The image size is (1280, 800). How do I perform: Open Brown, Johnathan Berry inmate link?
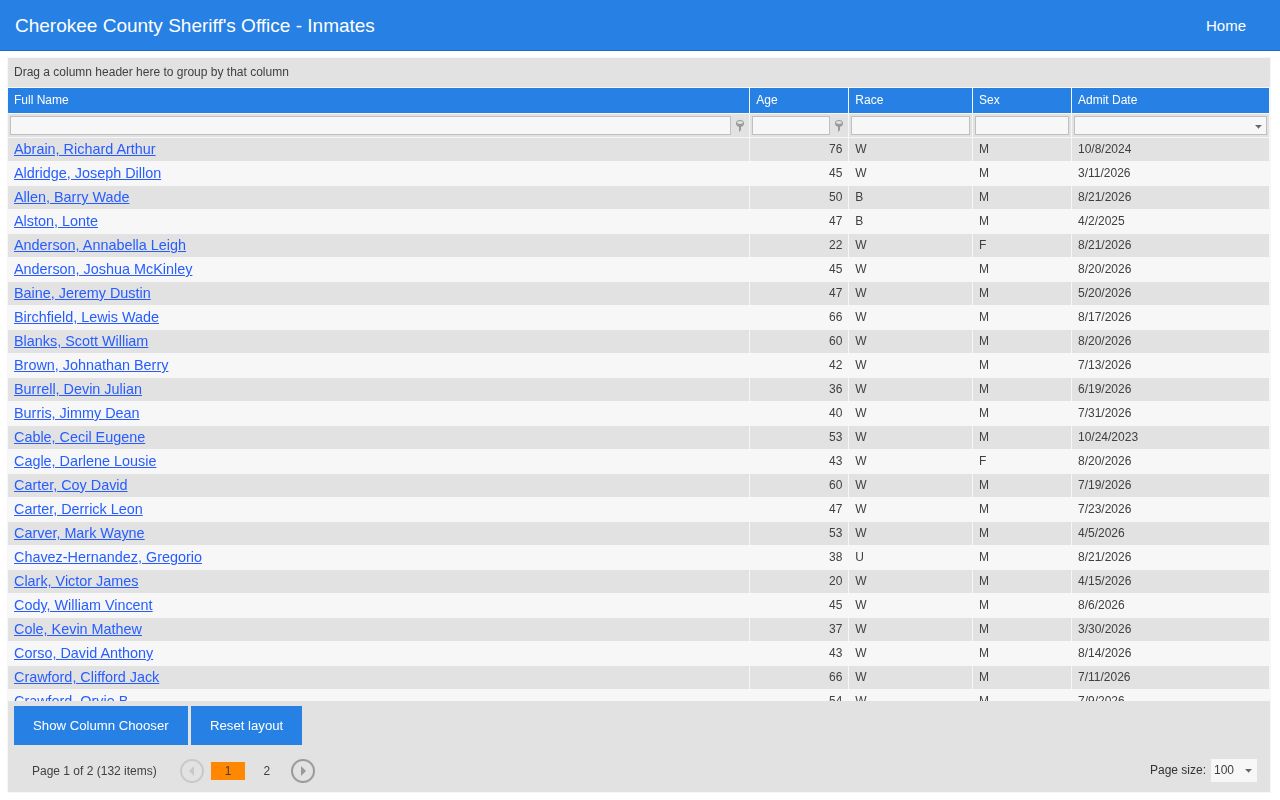pos(91,365)
